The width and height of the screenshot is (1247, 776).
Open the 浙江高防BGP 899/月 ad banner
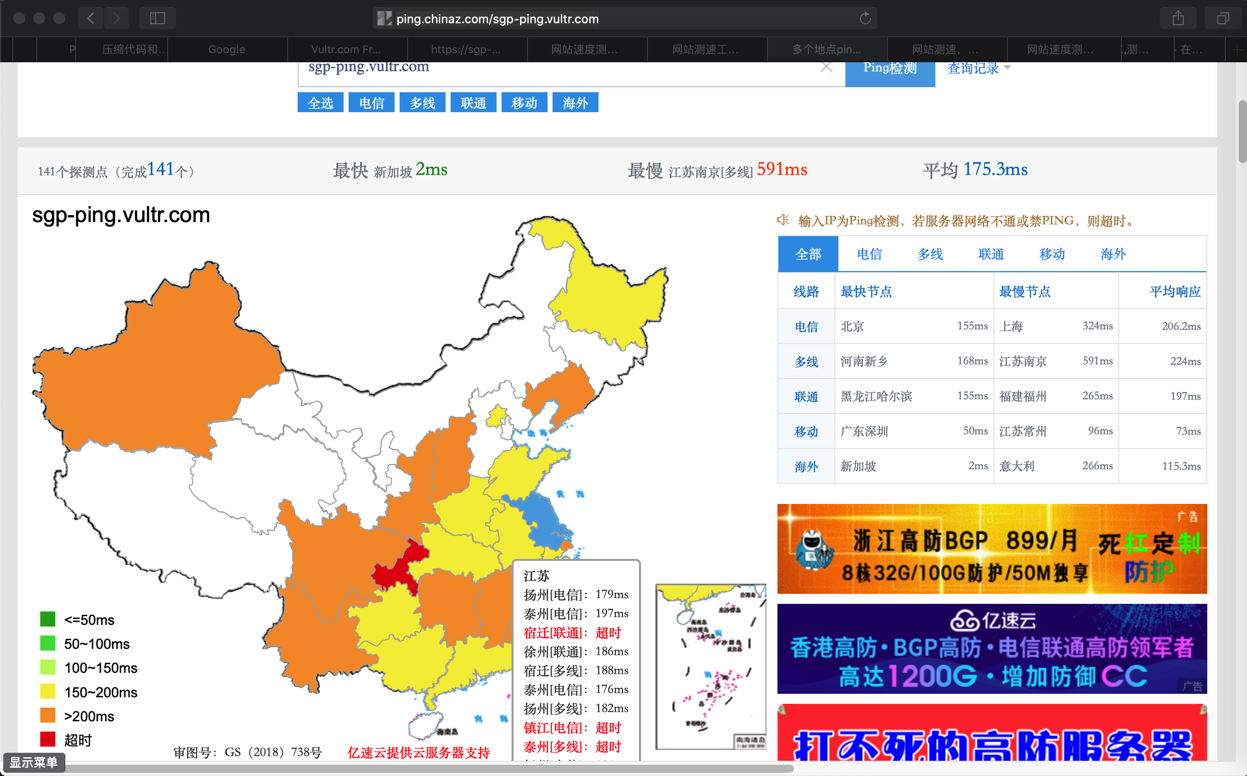tap(992, 549)
